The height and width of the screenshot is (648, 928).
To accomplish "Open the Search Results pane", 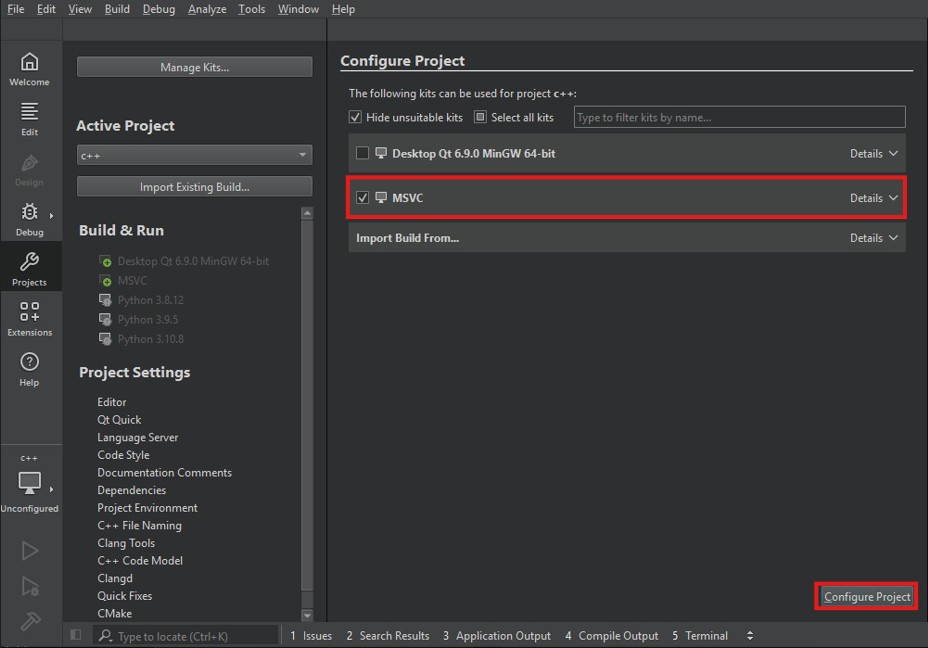I will click(x=388, y=636).
